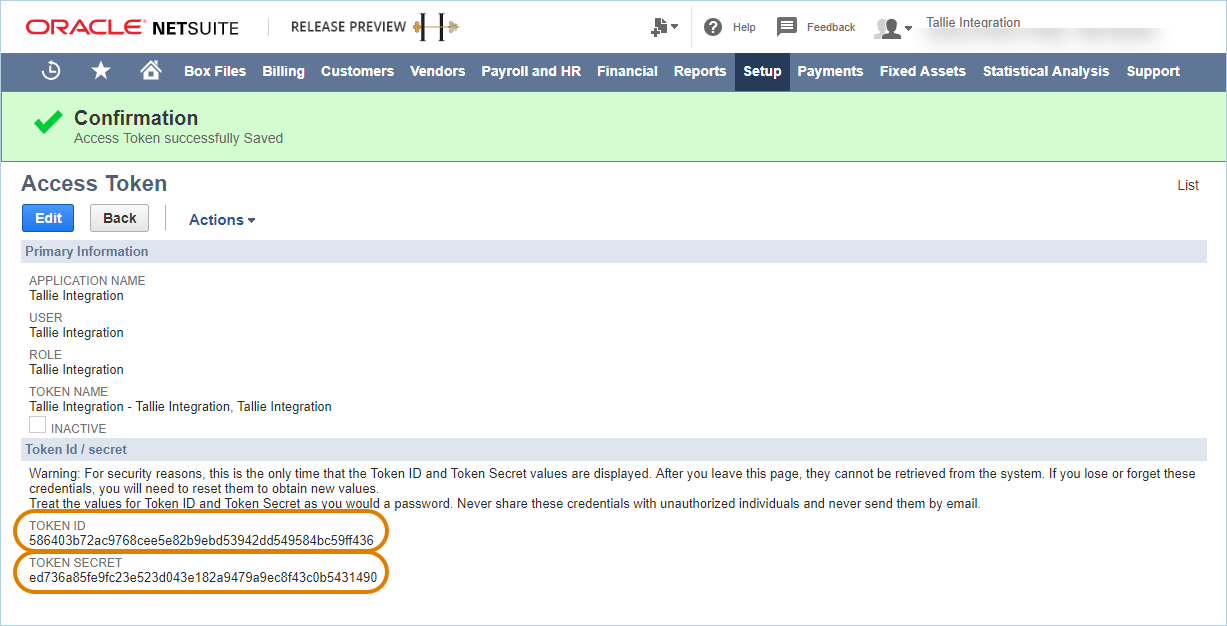Viewport: 1227px width, 626px height.
Task: Open the Box Files menu
Action: (215, 71)
